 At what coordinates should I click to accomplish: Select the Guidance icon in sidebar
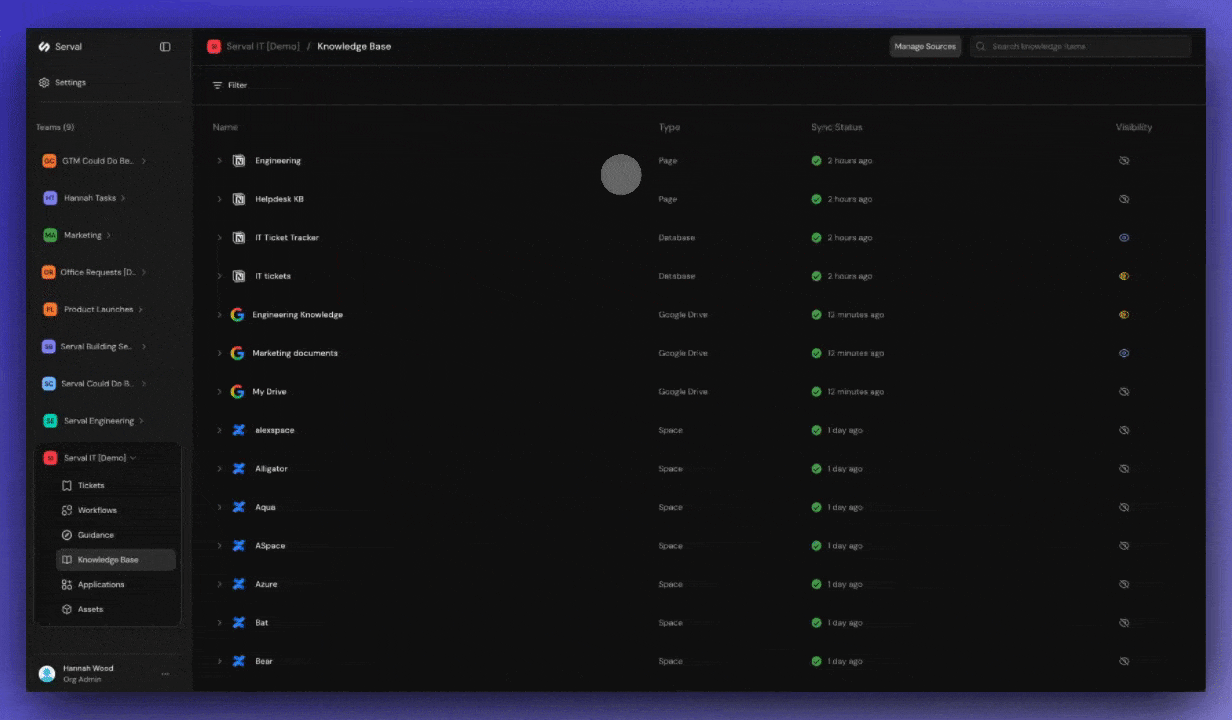(x=66, y=535)
